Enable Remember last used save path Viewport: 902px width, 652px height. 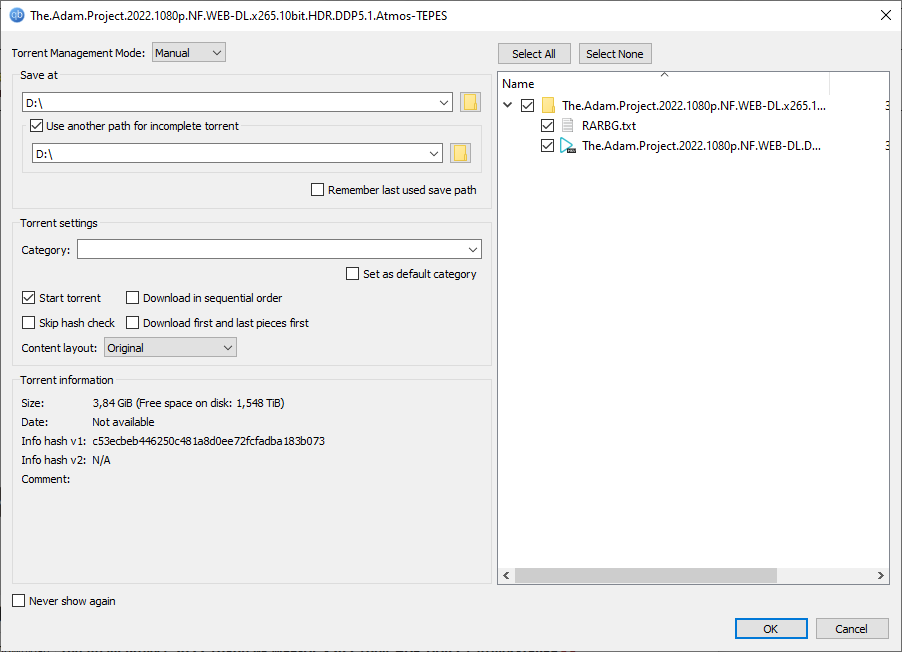317,189
